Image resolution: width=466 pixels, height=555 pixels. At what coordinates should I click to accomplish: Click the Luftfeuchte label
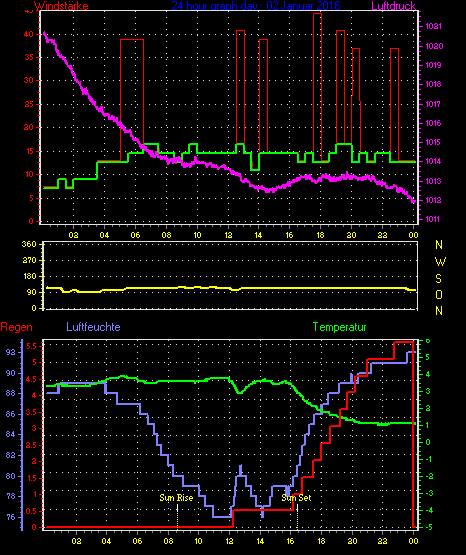[93, 327]
